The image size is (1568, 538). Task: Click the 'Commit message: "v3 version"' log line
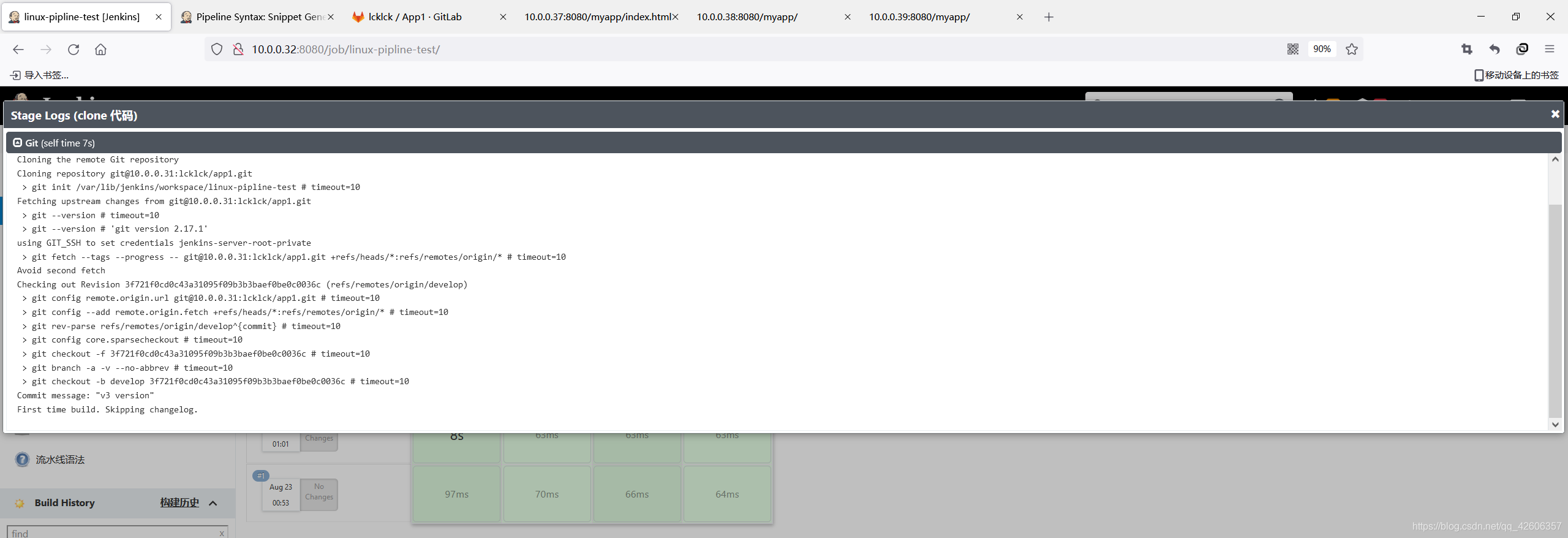click(86, 395)
